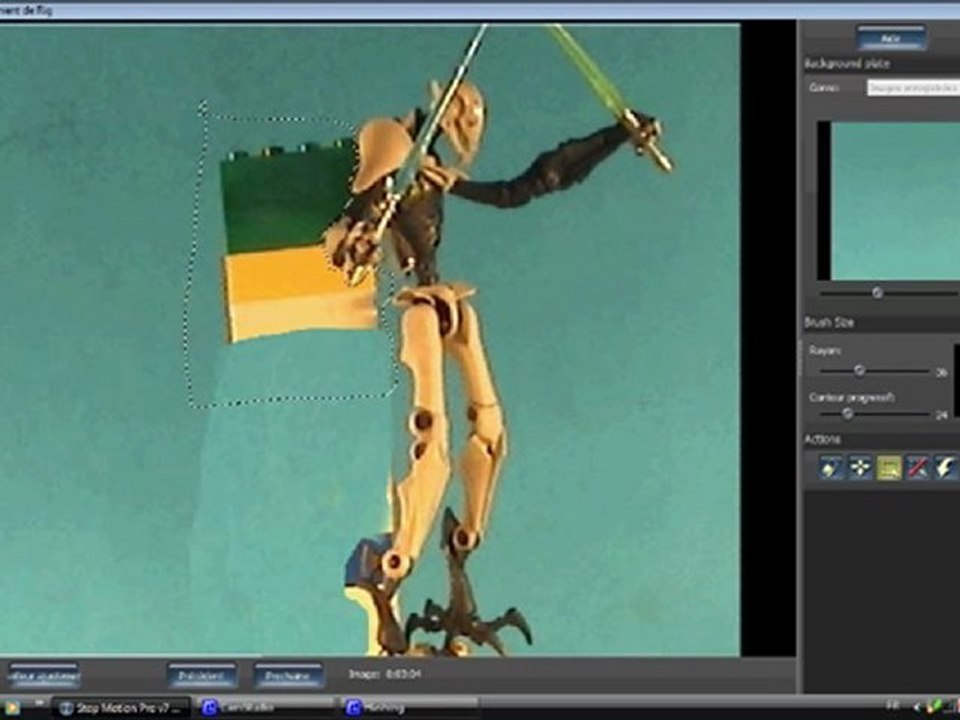
Task: Move the slider below the background plate preview
Action: pos(877,293)
